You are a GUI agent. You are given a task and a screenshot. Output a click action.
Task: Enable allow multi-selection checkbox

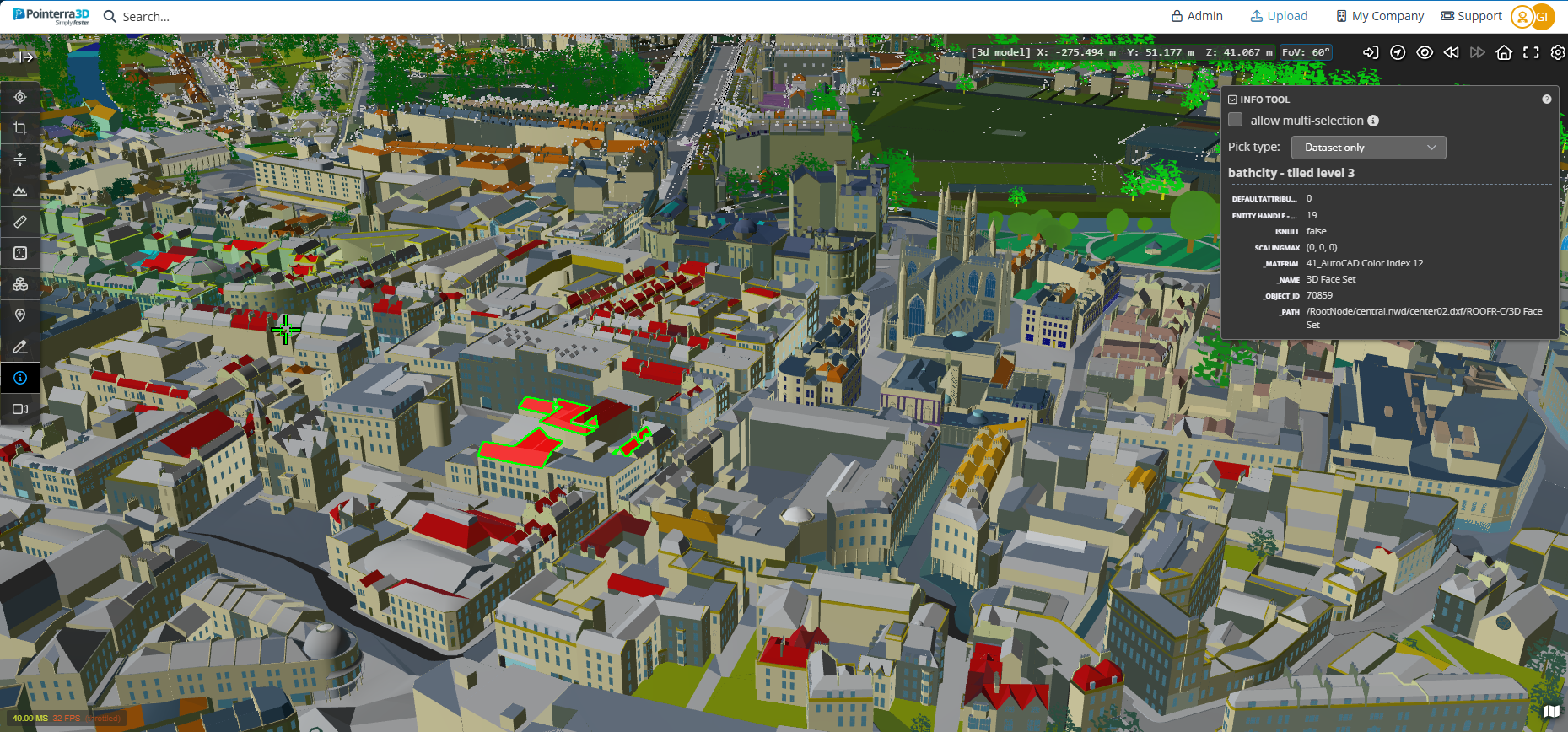coord(1236,121)
